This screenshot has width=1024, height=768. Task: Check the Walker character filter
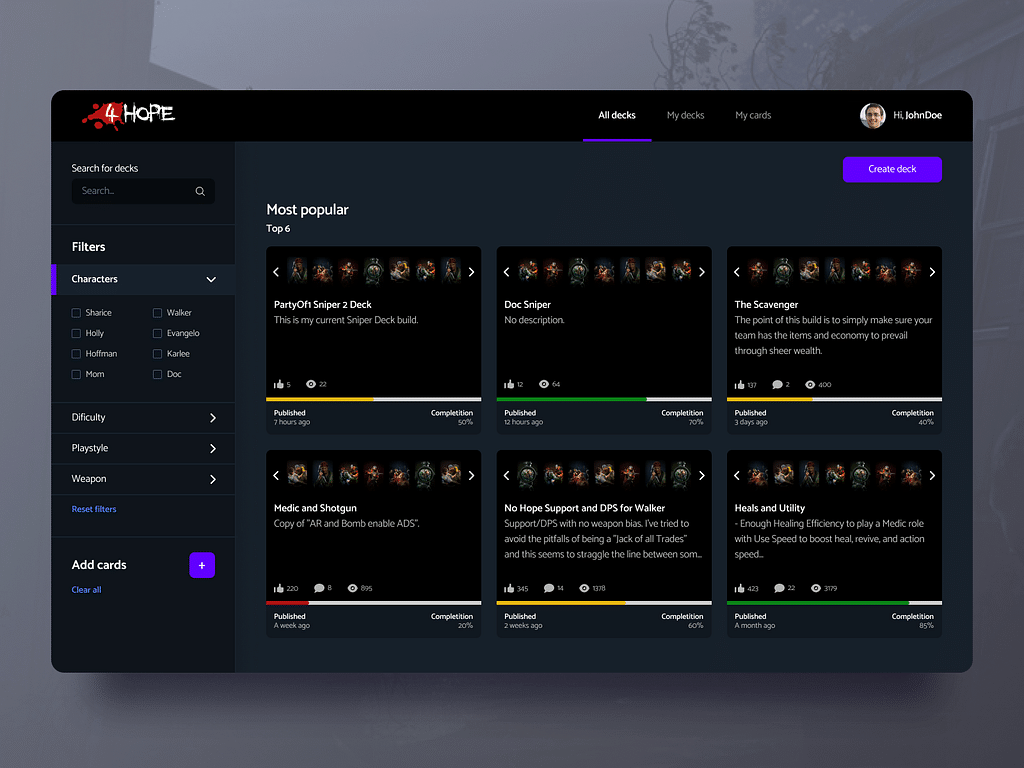[157, 313]
